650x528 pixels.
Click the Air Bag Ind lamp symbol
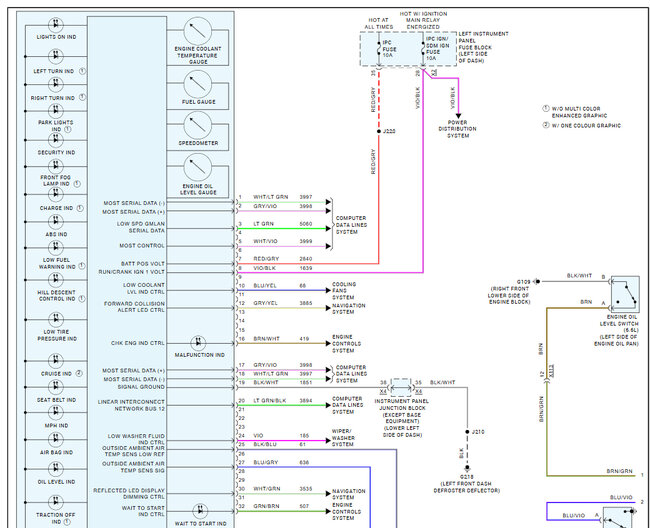click(x=56, y=439)
